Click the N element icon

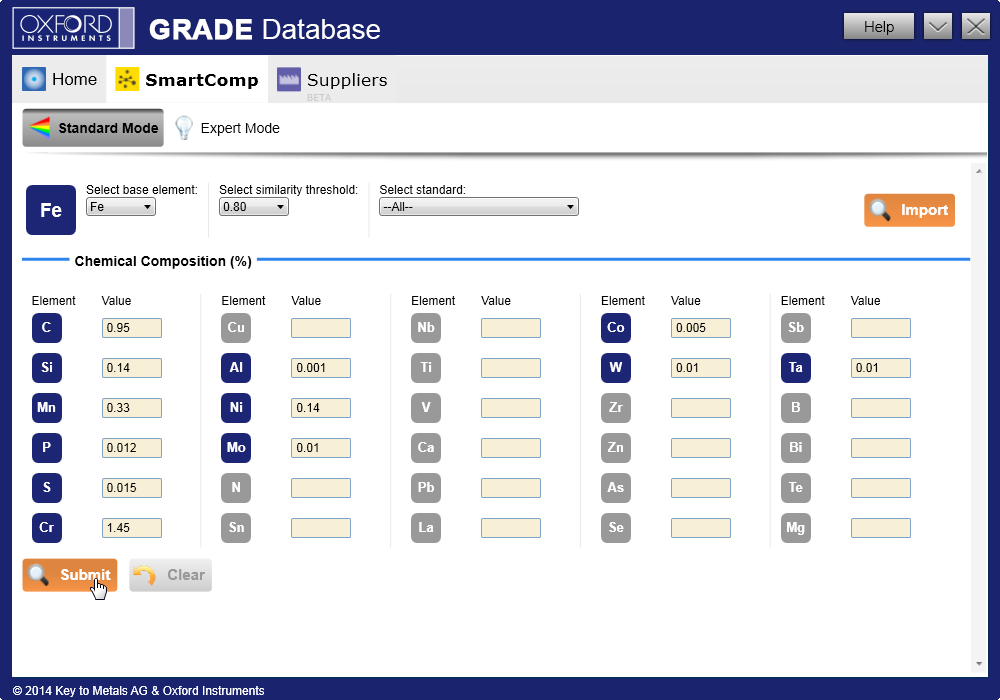coord(236,488)
